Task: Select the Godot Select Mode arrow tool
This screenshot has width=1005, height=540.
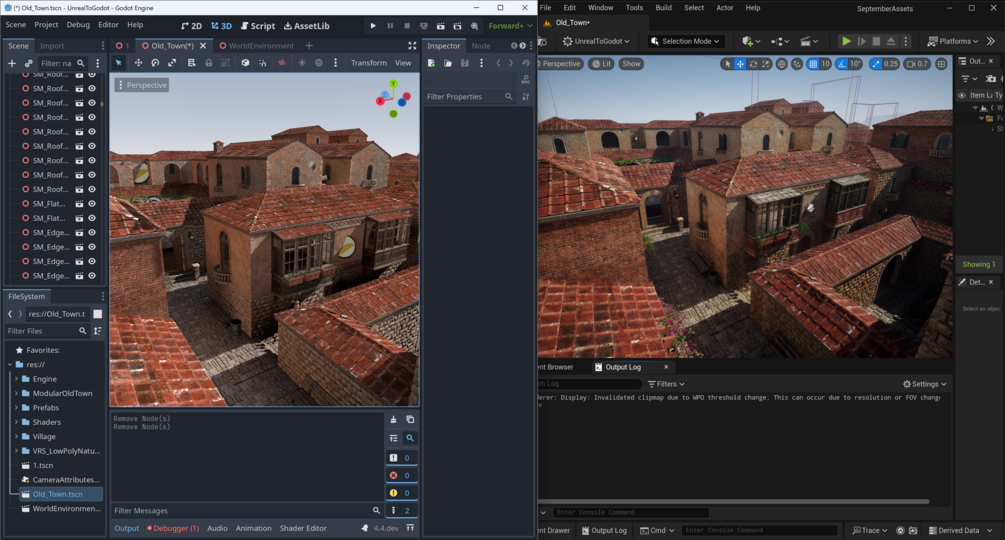Action: [119, 63]
